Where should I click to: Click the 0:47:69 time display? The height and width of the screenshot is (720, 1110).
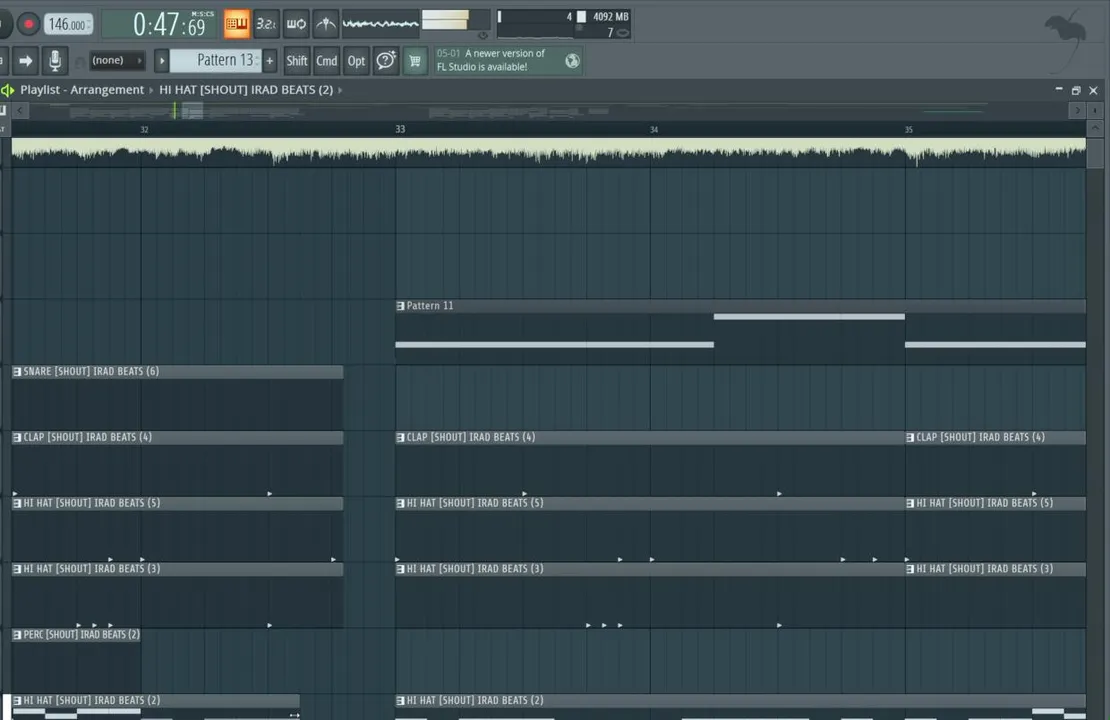click(x=160, y=25)
